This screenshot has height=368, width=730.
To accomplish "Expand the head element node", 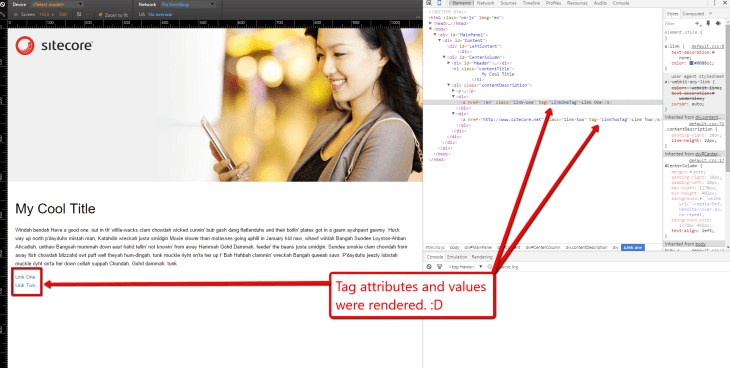I will 431,23.
